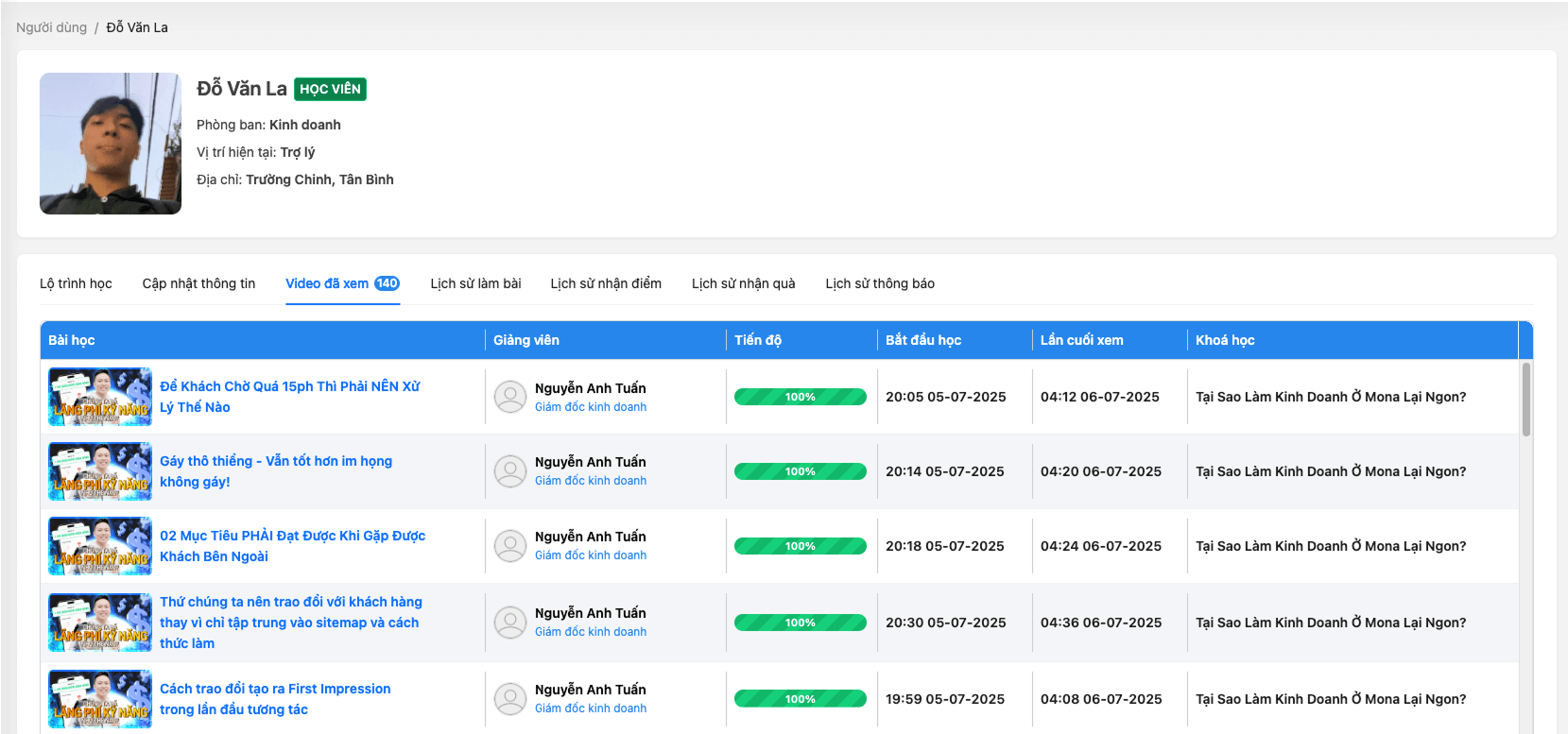This screenshot has width=1568, height=734.
Task: Open Lịch sử làm bài tab
Action: click(x=475, y=283)
